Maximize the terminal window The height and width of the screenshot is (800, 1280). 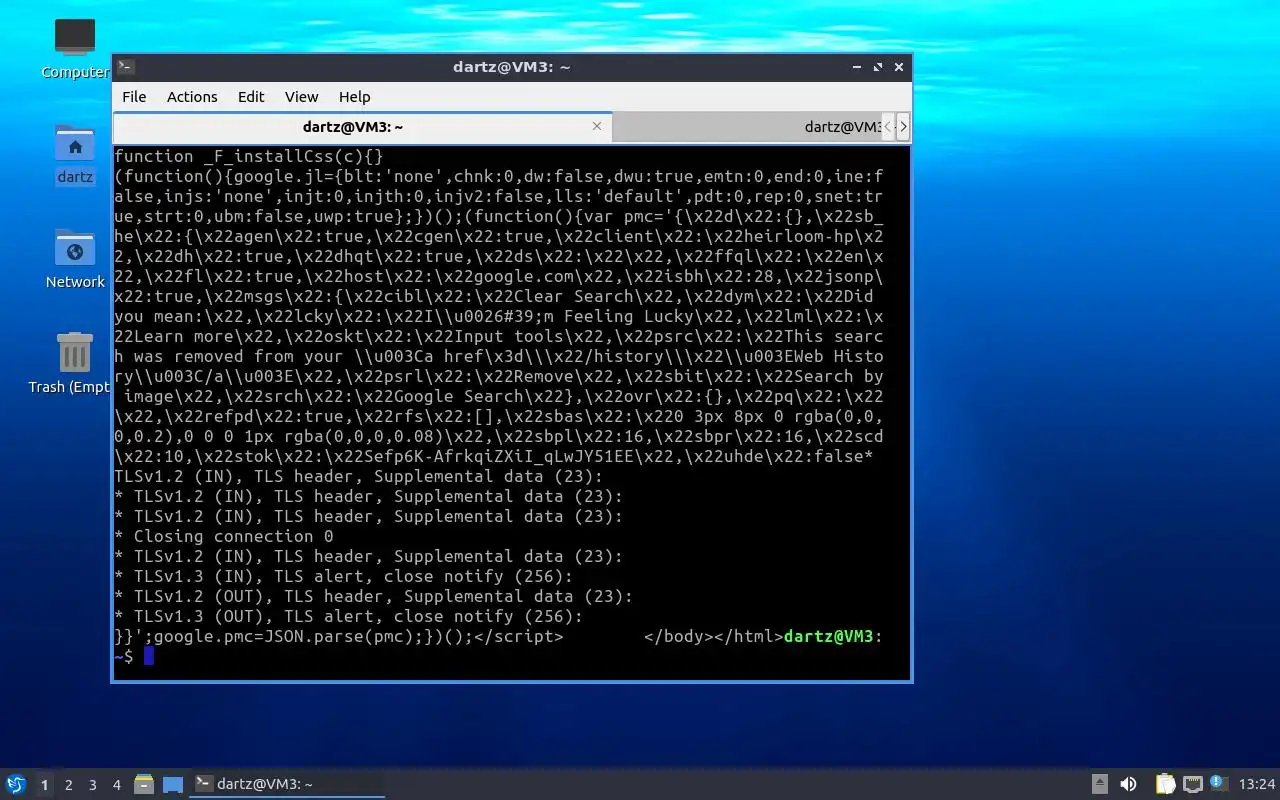pos(878,67)
